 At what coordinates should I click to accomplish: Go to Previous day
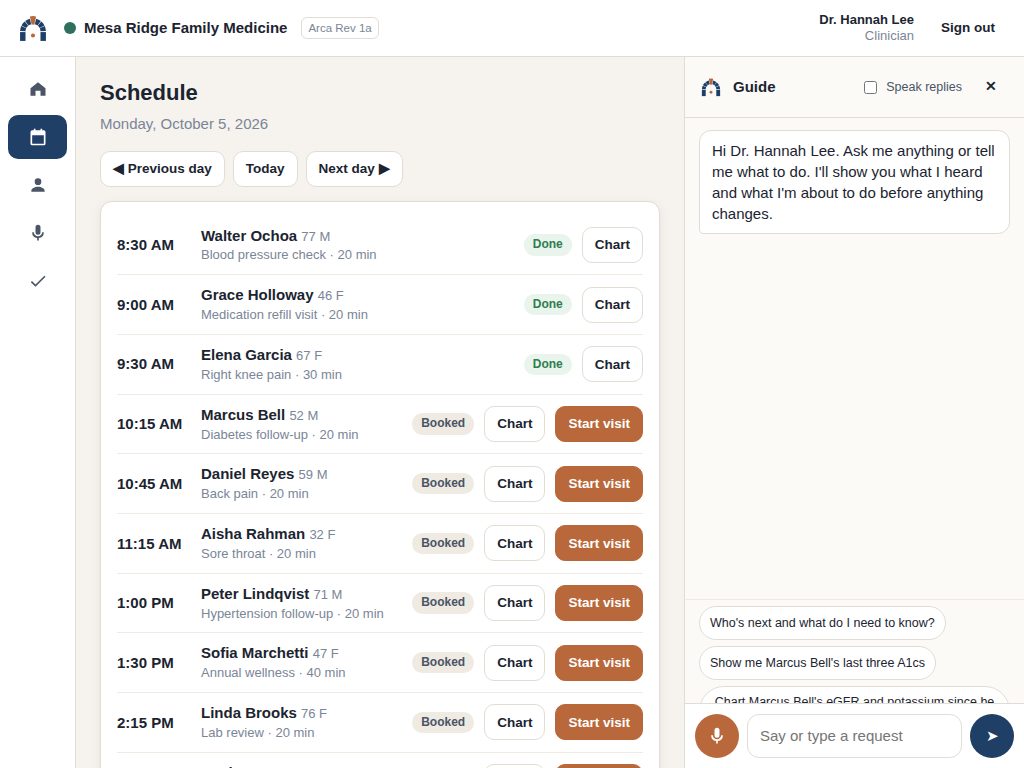[x=163, y=169]
